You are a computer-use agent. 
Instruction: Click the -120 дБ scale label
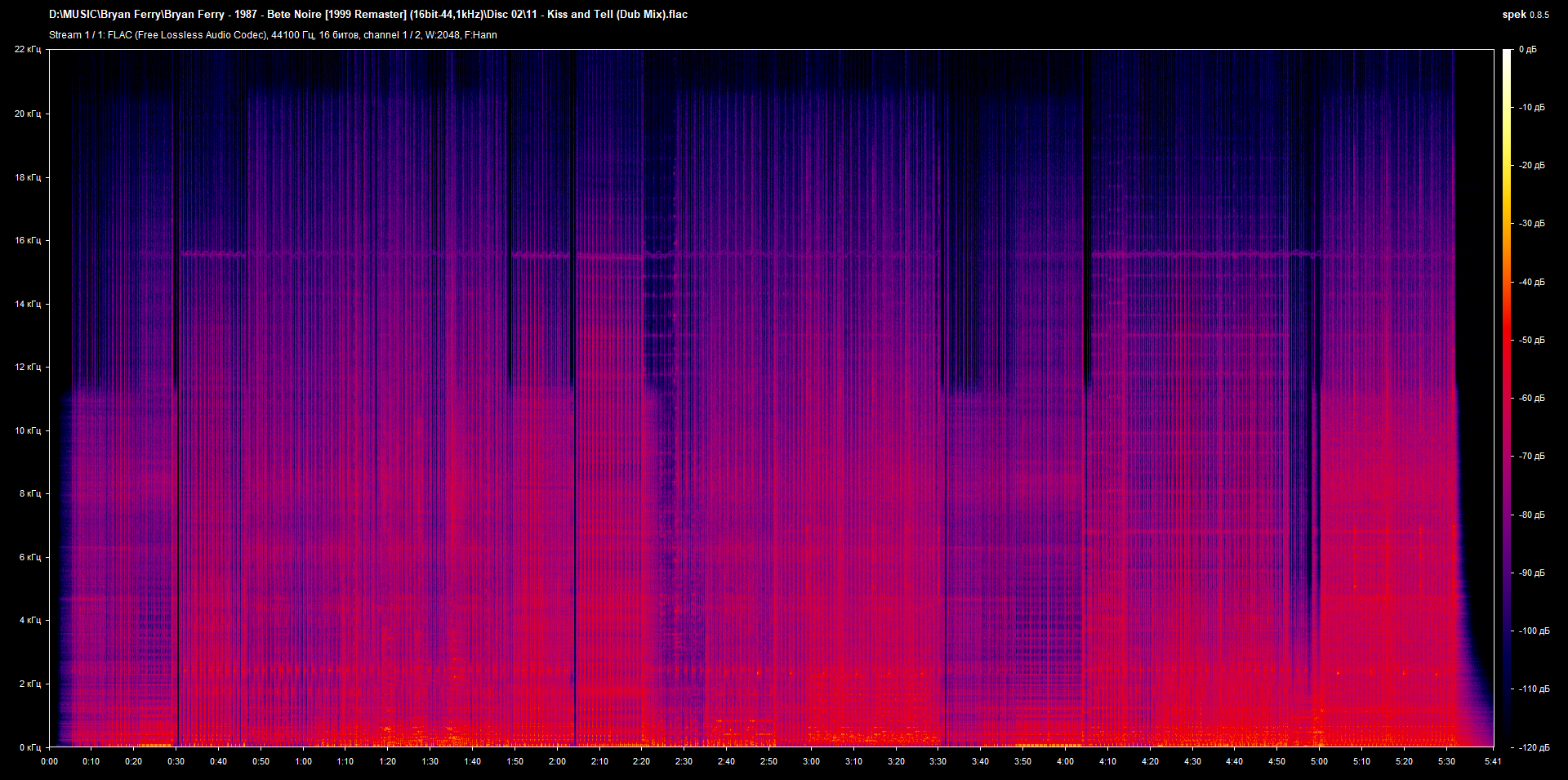(1534, 747)
